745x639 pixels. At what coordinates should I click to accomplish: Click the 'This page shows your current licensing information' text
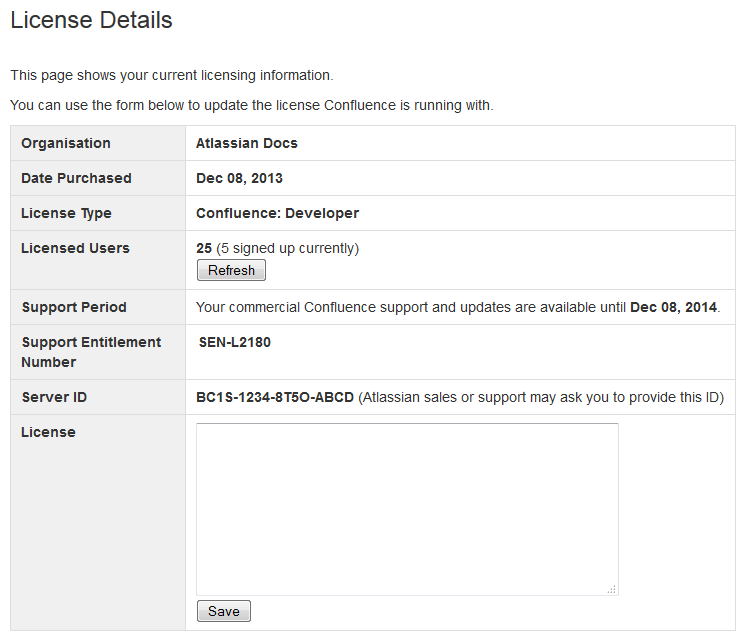[x=172, y=75]
